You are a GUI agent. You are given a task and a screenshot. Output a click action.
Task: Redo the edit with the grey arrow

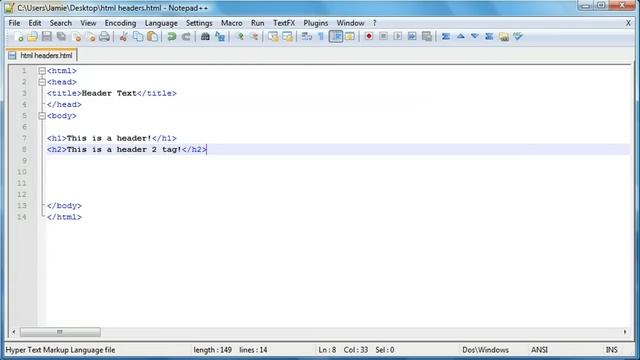pos(186,37)
